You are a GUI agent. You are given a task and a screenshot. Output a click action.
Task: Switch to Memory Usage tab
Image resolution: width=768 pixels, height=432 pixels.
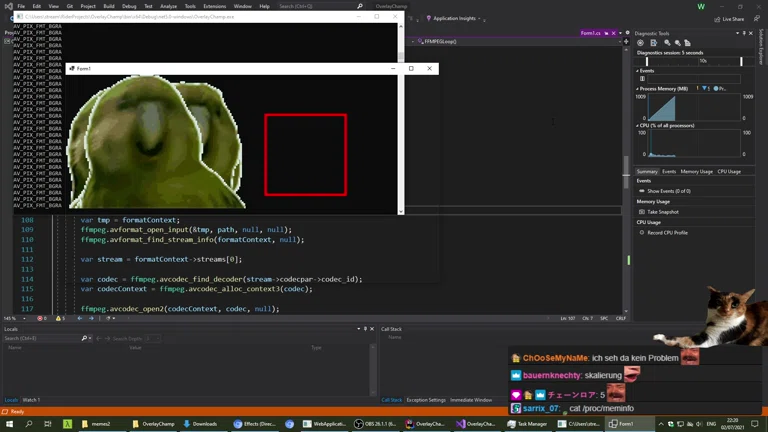coord(696,172)
